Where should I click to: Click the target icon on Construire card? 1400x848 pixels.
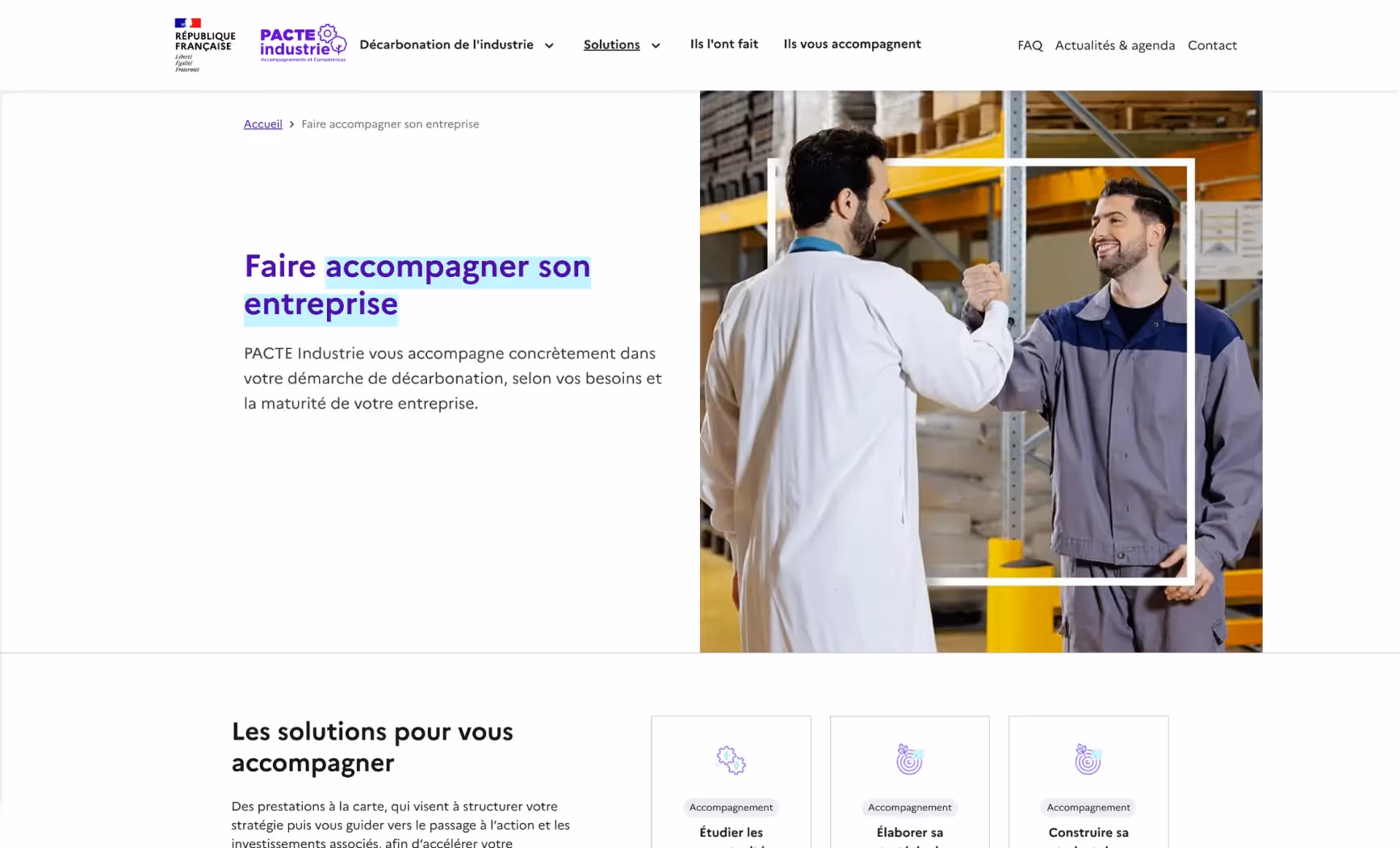coord(1088,759)
